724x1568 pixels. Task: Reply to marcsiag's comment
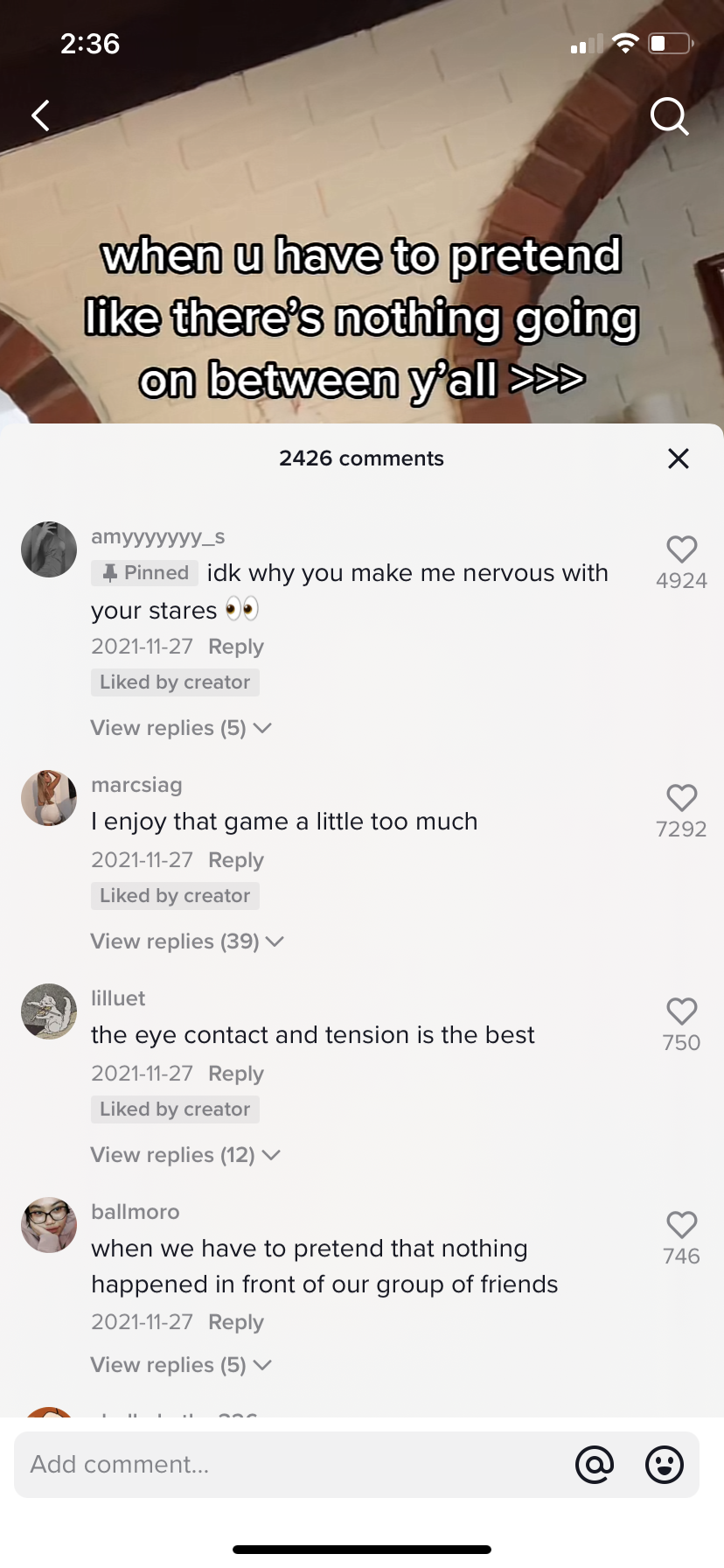pyautogui.click(x=236, y=860)
